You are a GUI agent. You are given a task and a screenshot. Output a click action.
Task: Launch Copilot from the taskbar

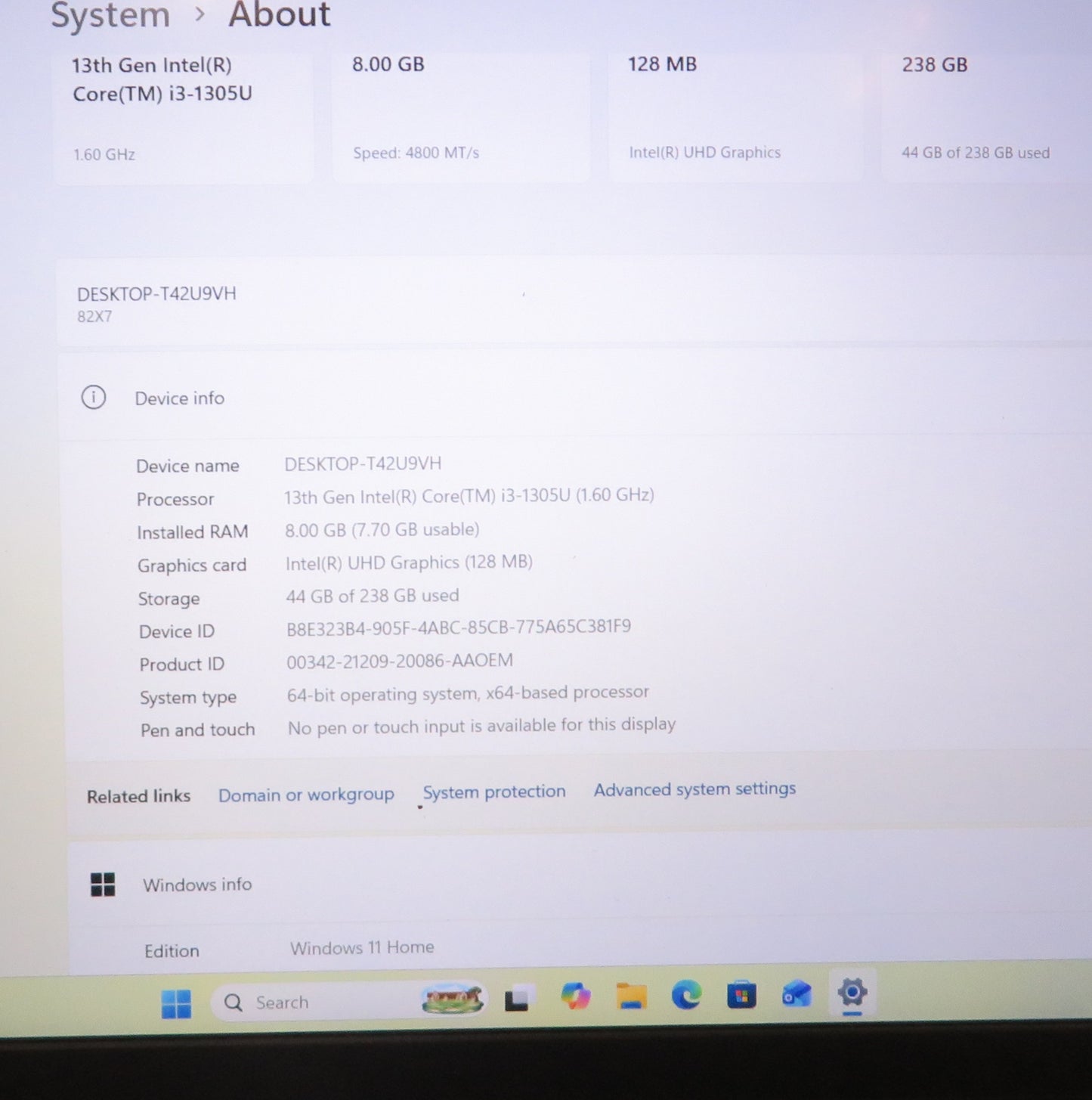point(576,996)
